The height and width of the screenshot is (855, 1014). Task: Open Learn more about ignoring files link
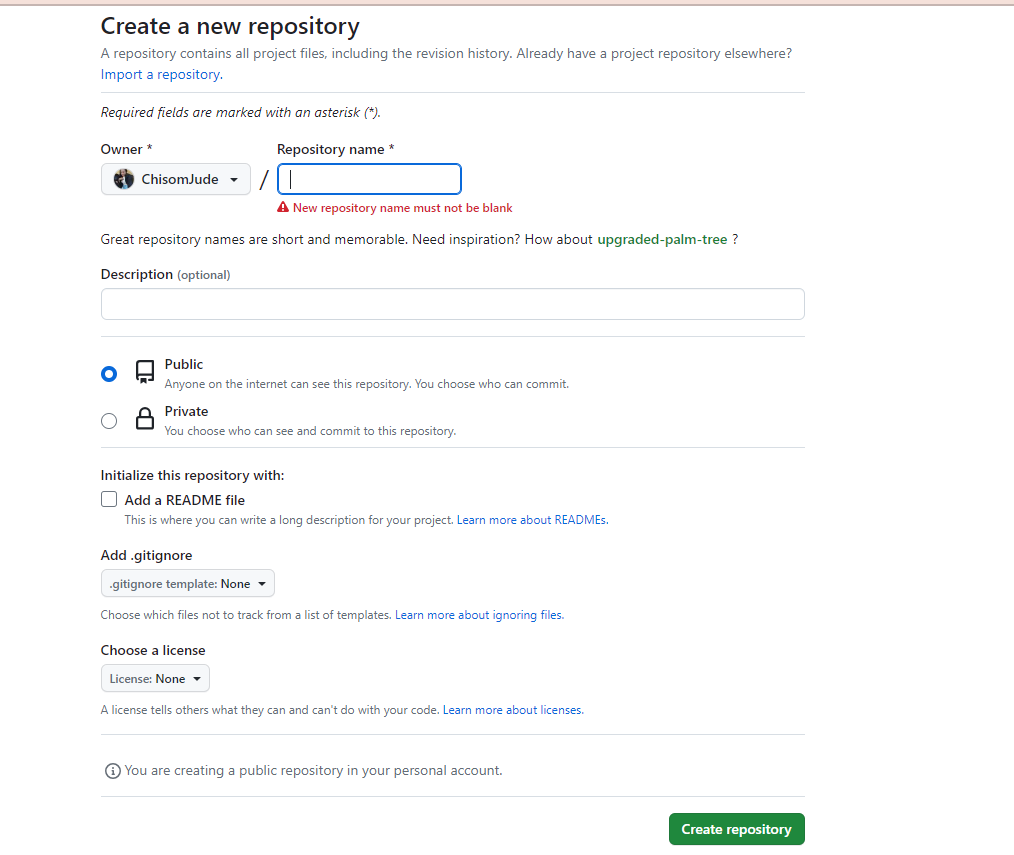coord(479,616)
